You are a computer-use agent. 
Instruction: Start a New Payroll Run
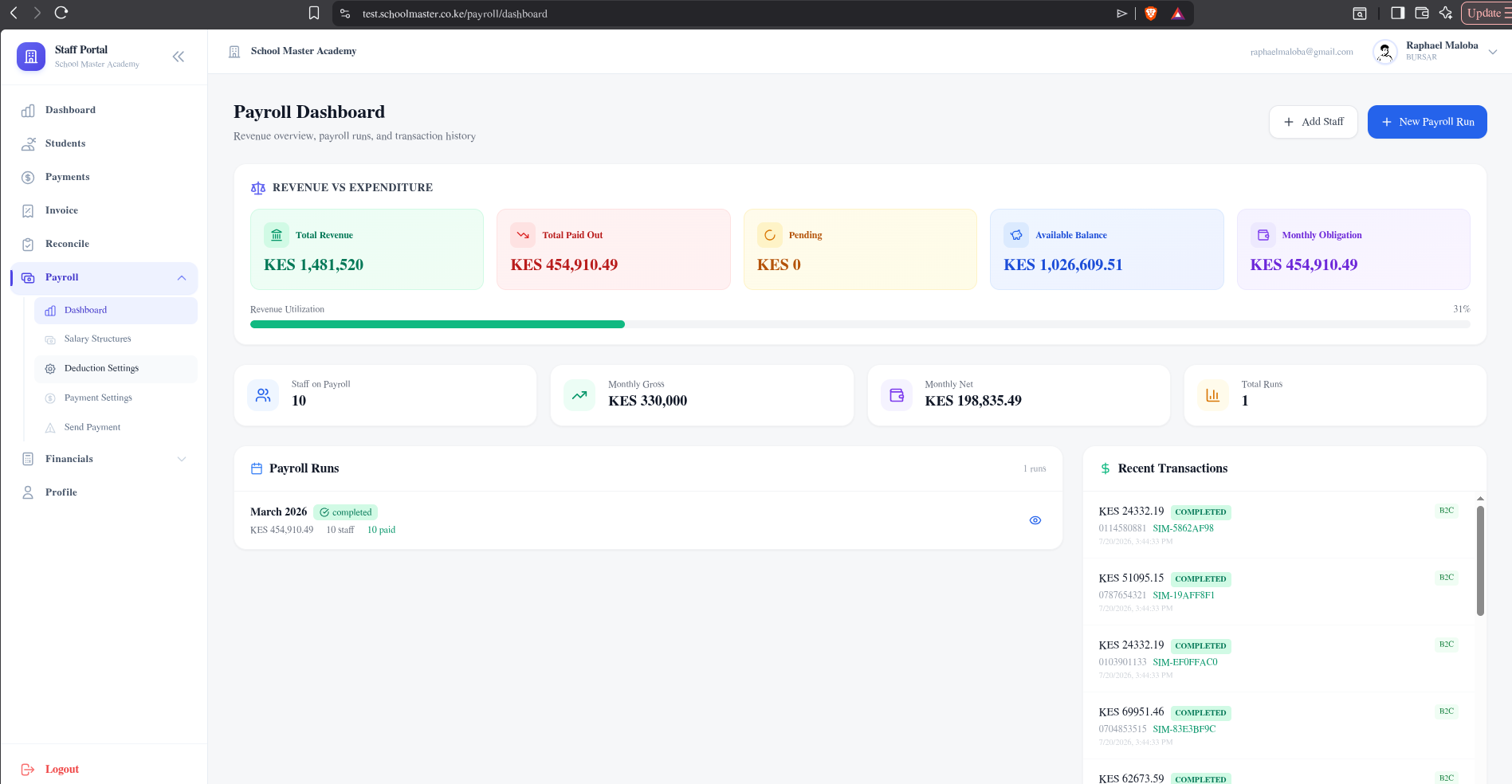[x=1427, y=122]
